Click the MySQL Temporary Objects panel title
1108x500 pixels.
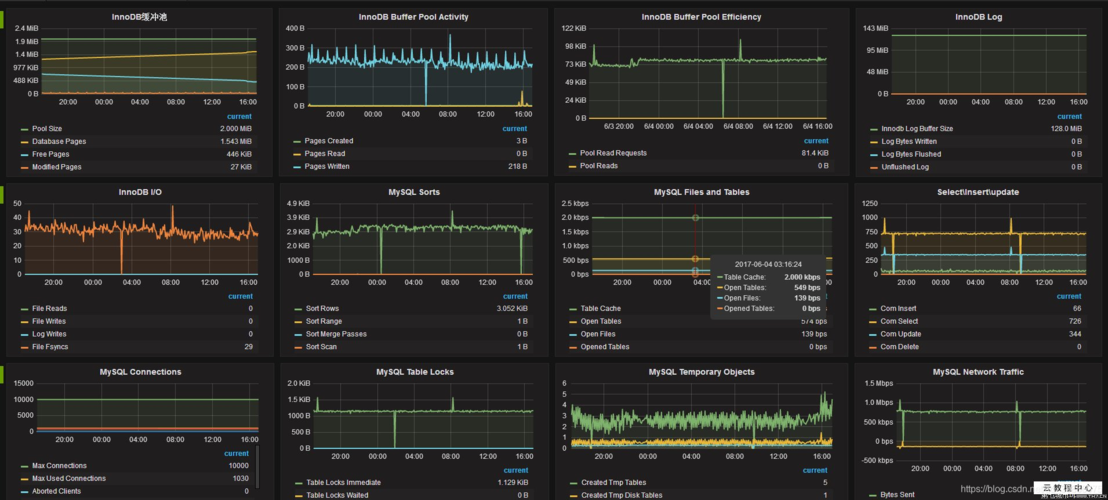701,372
